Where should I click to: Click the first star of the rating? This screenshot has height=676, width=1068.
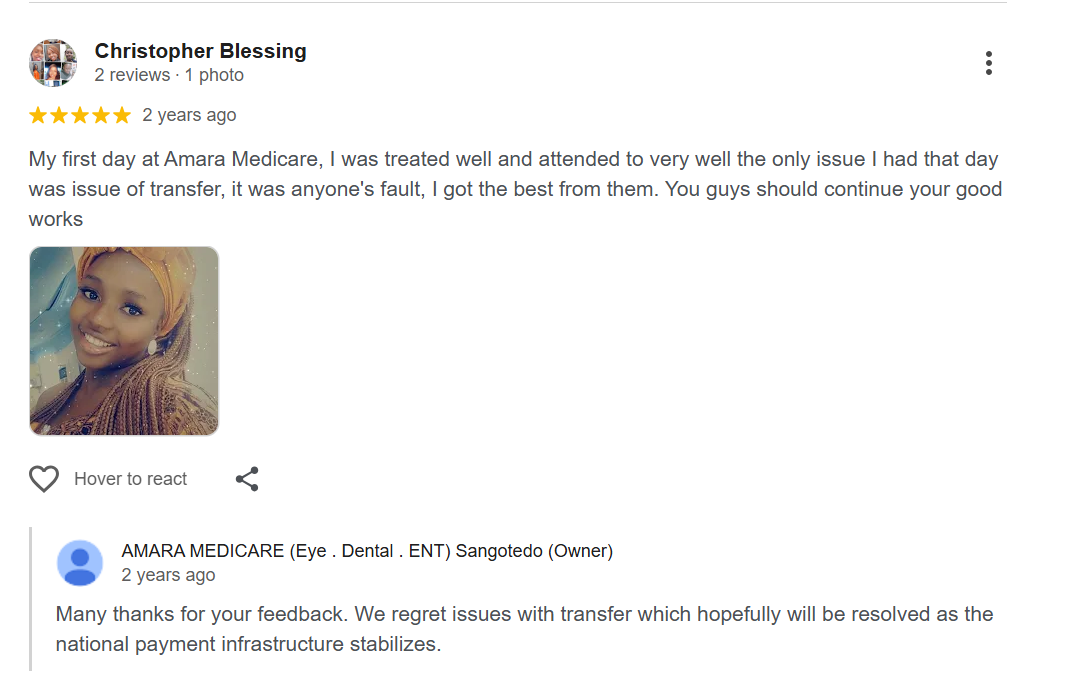pos(38,115)
